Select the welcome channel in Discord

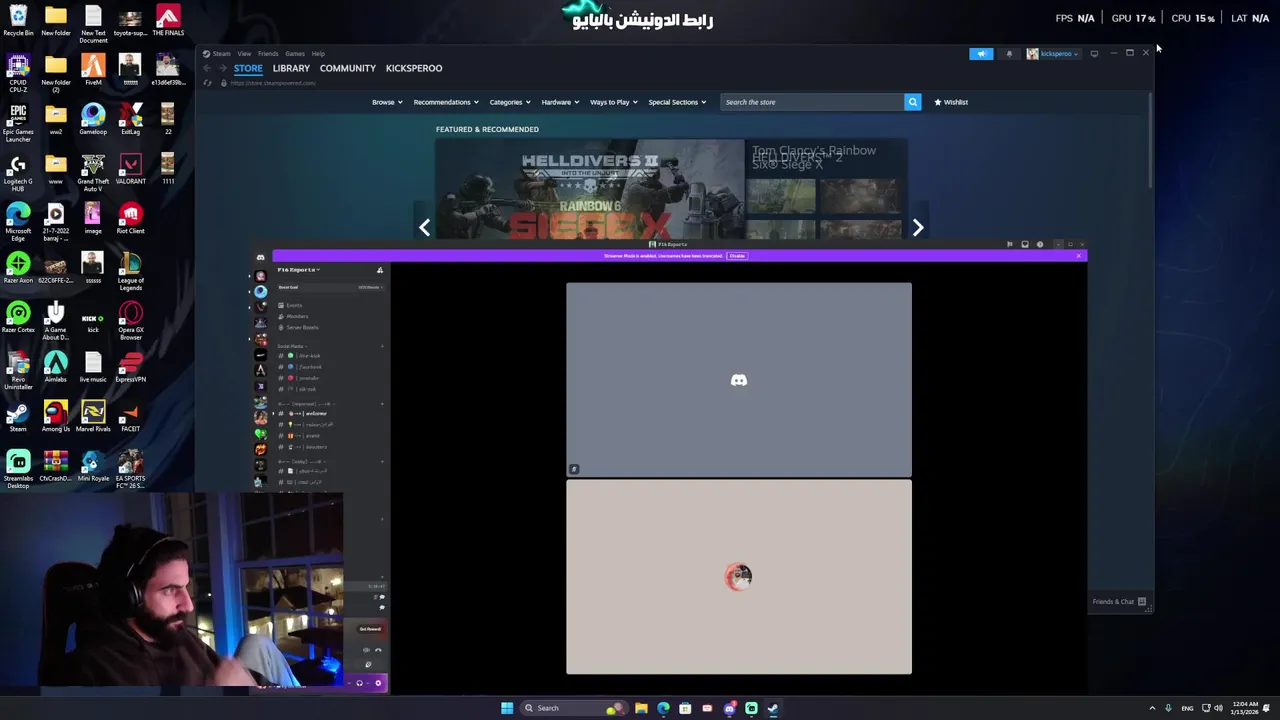coord(309,413)
